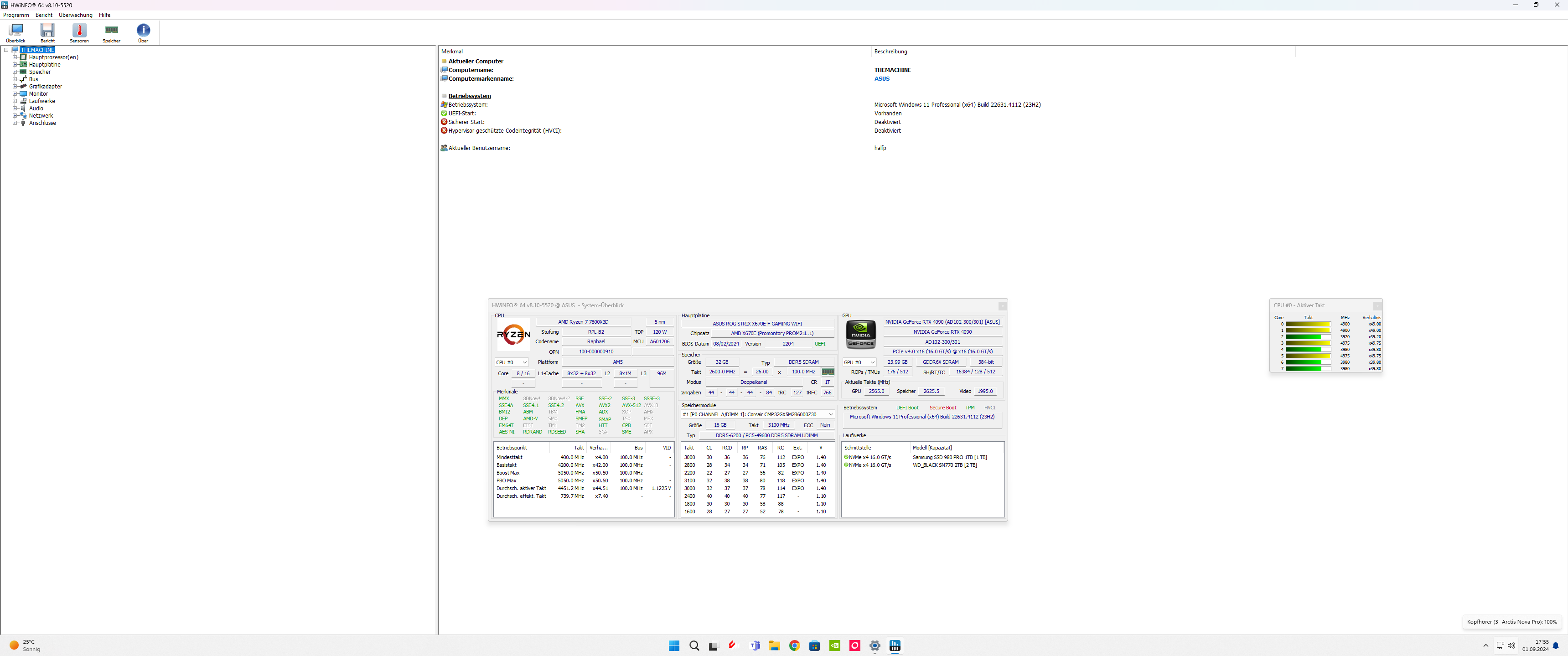1568x656 pixels.
Task: Open the memory module DIMM dropdown
Action: coord(757,414)
